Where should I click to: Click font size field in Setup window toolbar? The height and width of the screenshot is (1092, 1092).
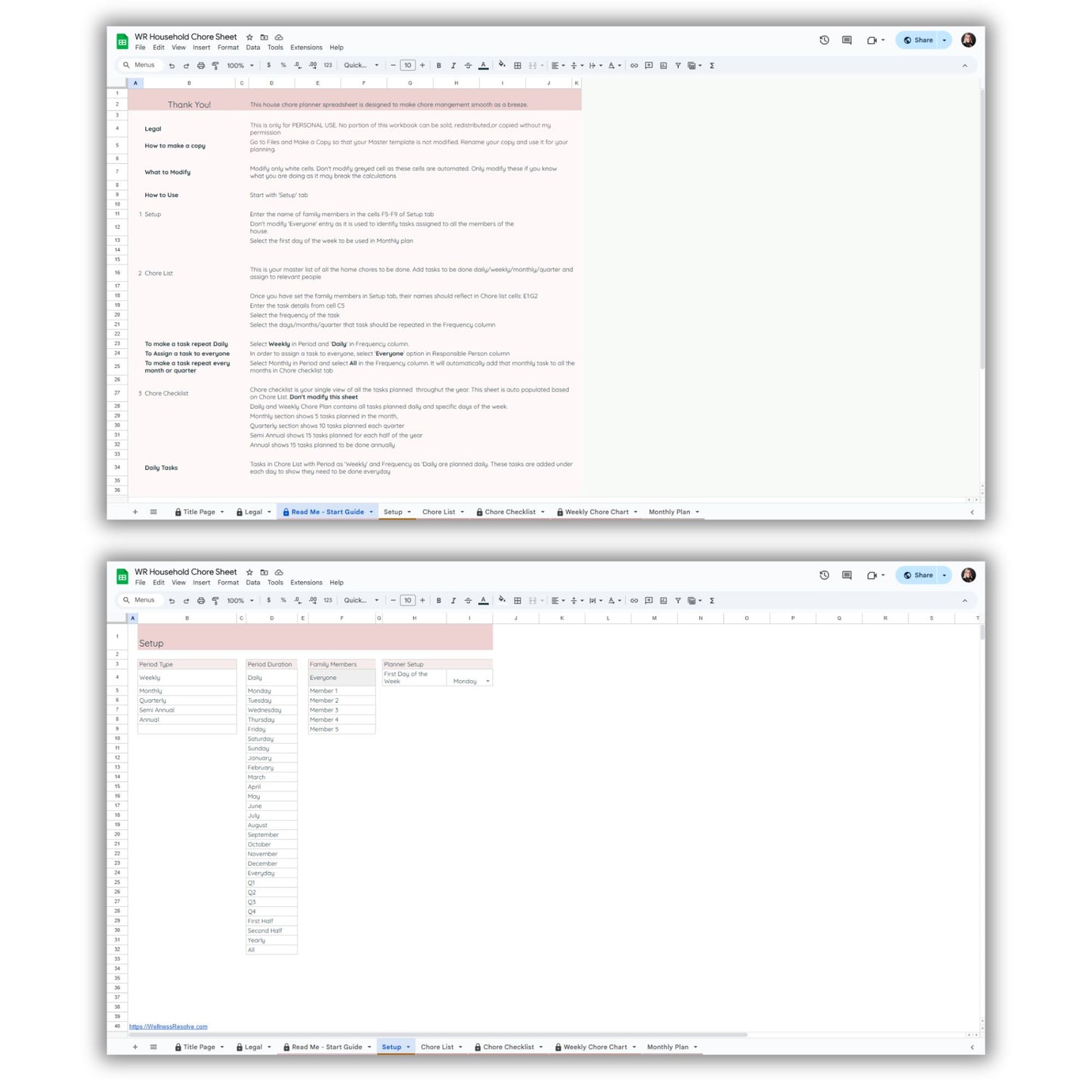coord(407,601)
